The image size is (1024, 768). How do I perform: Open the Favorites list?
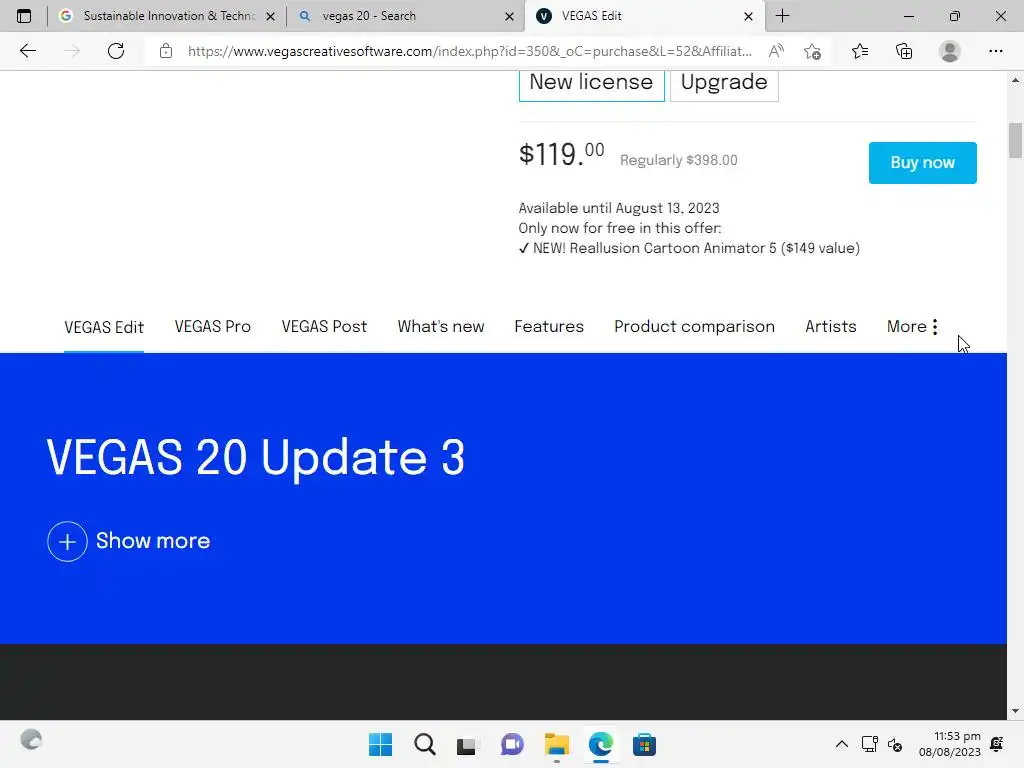click(x=860, y=51)
